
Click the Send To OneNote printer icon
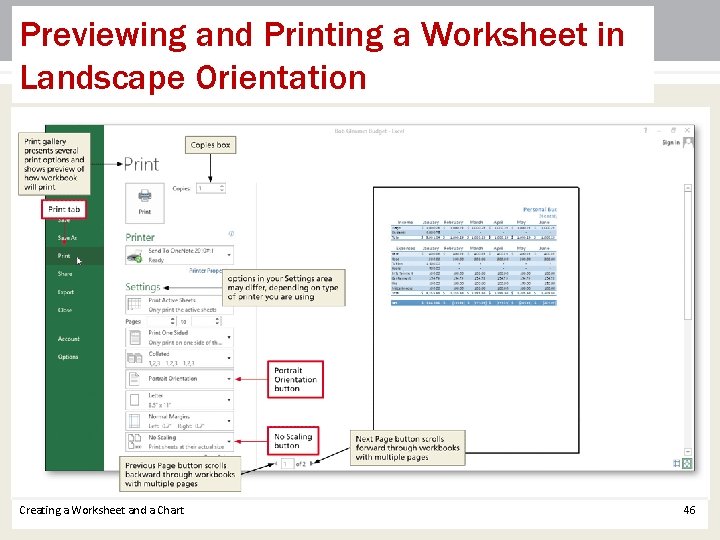click(x=134, y=256)
